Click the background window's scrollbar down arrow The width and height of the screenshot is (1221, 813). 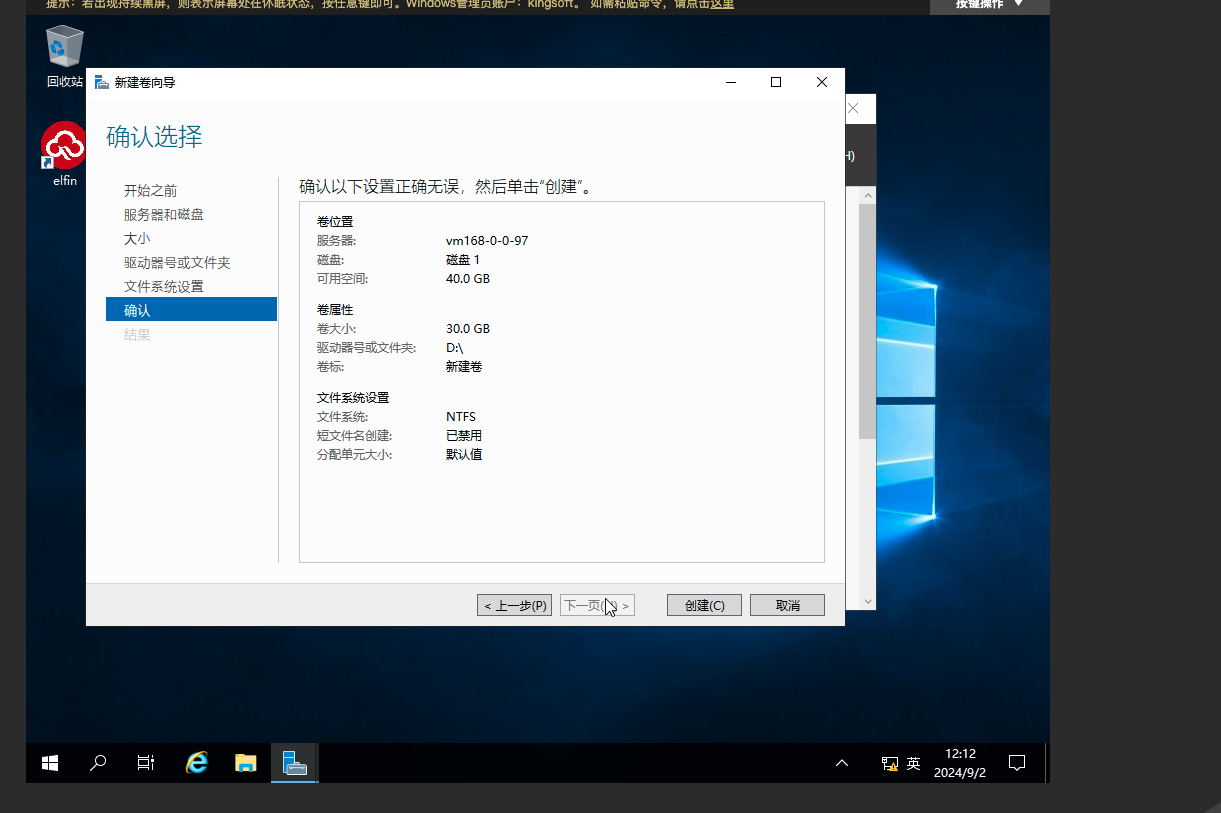(x=867, y=601)
